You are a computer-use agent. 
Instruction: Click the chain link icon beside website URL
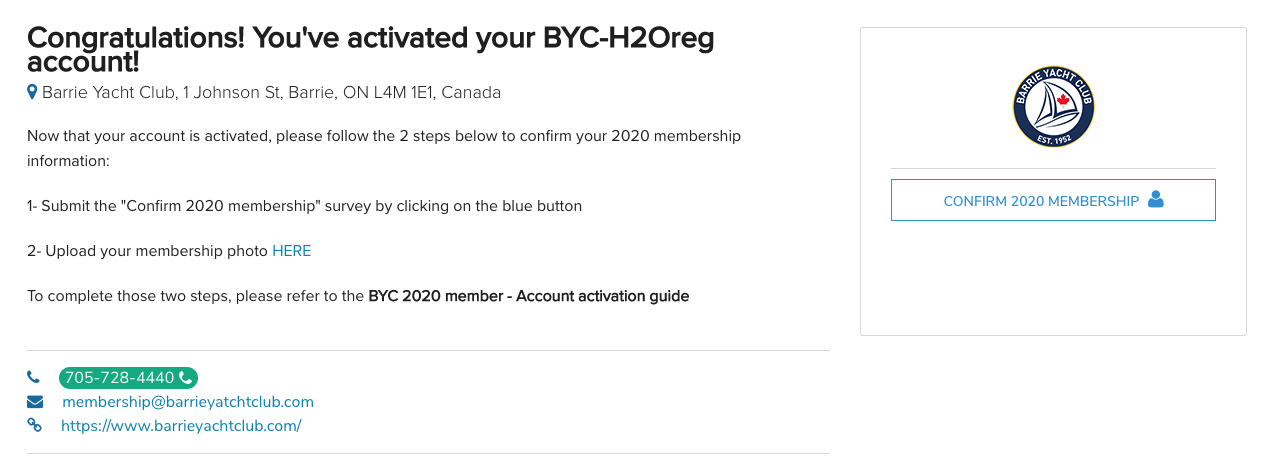click(34, 425)
